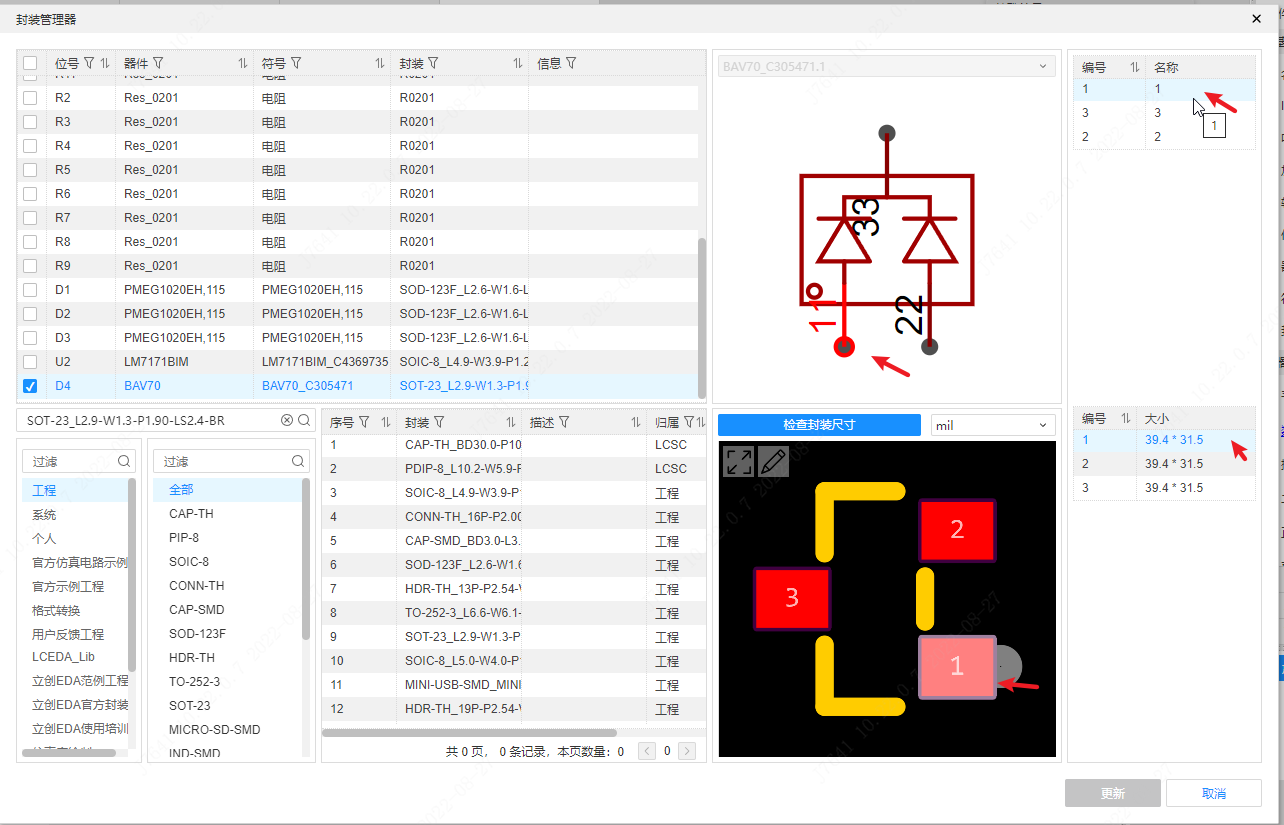Check the box for R7

30,218
